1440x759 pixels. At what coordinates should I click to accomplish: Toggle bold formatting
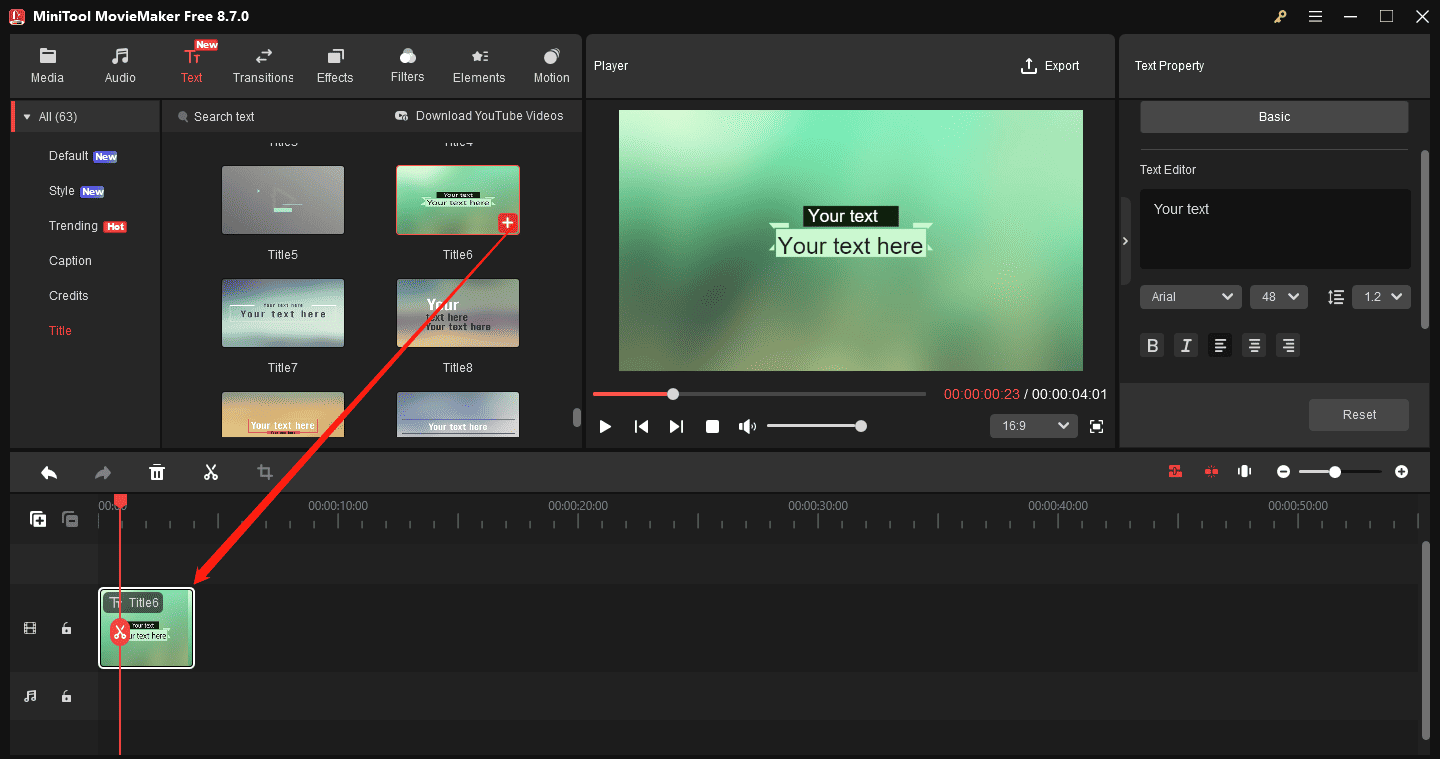click(x=1153, y=345)
